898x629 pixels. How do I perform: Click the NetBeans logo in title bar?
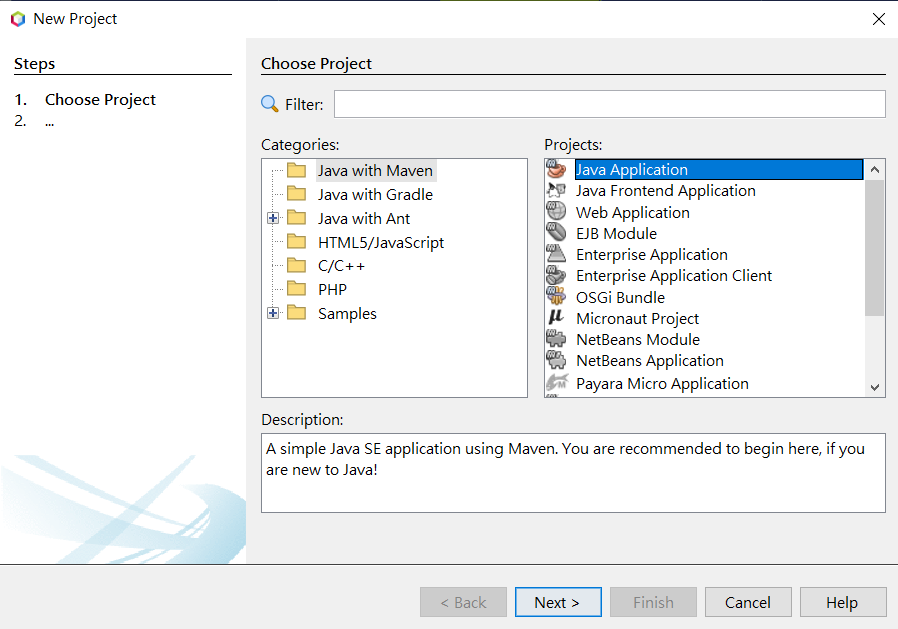(x=18, y=19)
